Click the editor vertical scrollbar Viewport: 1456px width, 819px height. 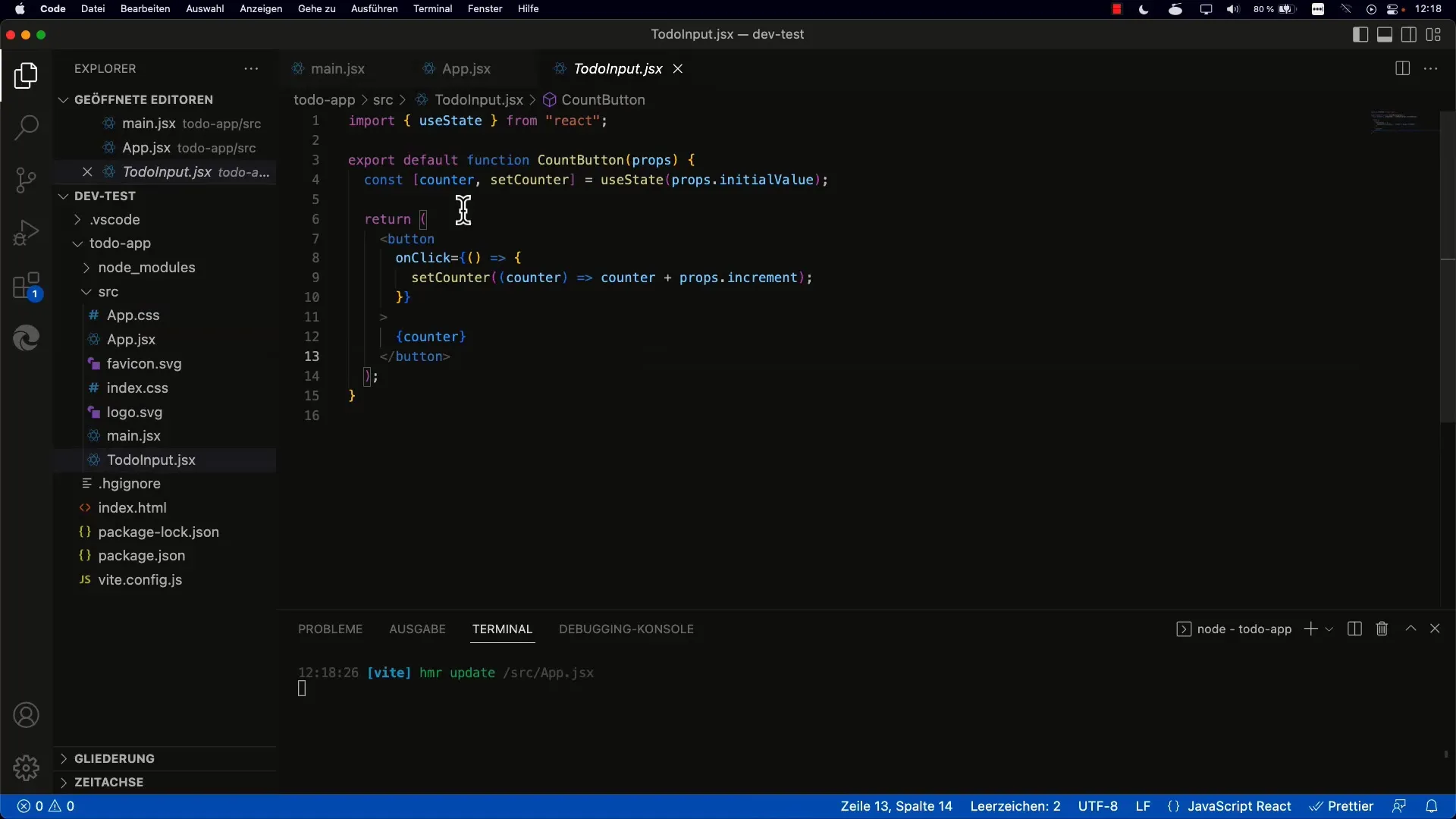pyautogui.click(x=1448, y=265)
